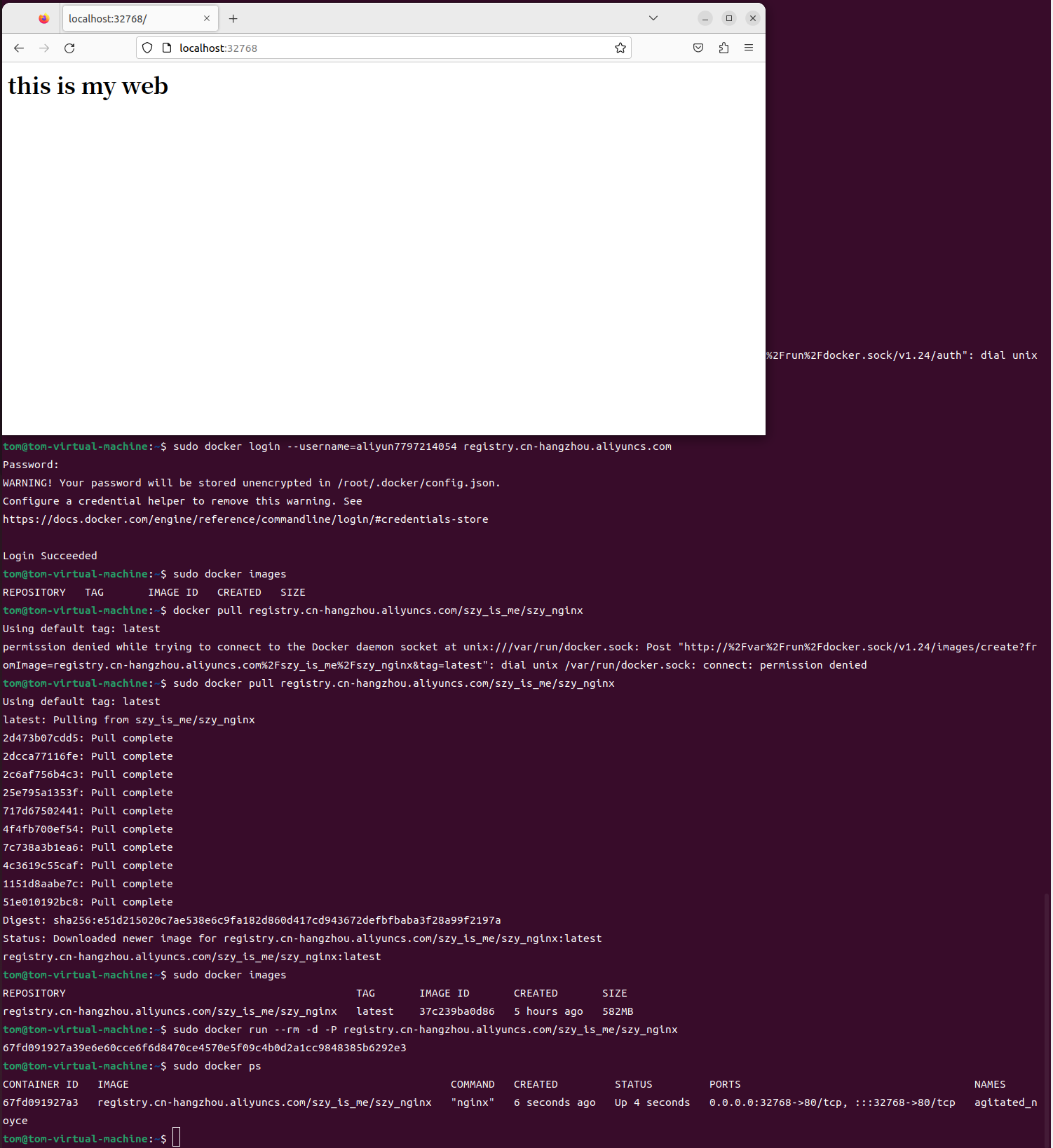Image resolution: width=1053 pixels, height=1148 pixels.
Task: Bookmark this page with the star icon
Action: 620,48
